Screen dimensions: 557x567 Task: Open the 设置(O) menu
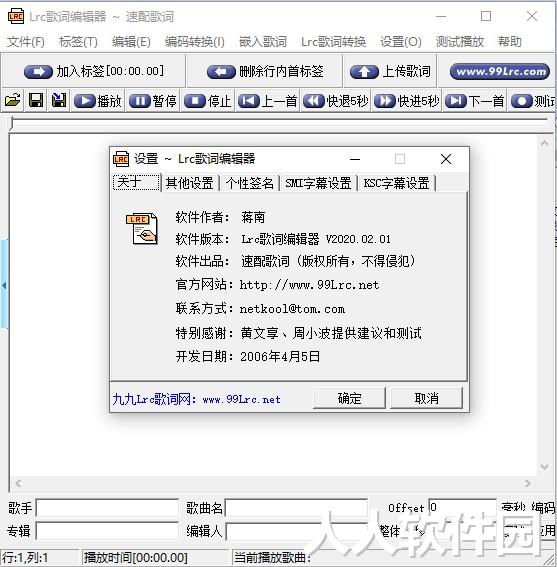tap(401, 42)
